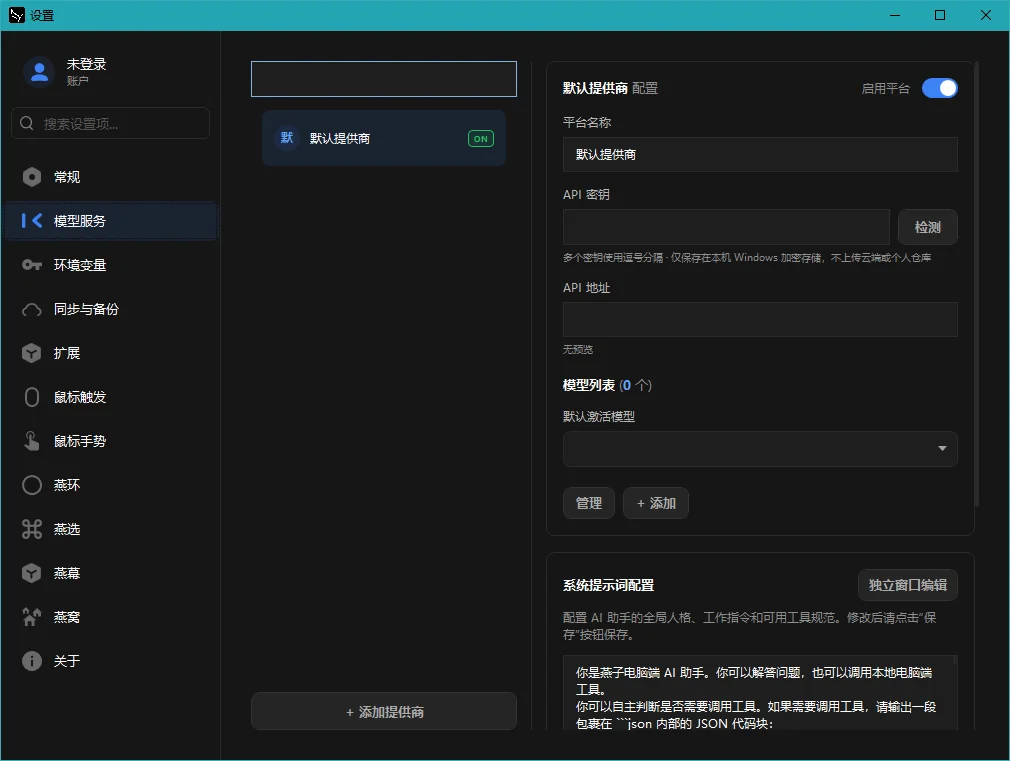This screenshot has height=761, width=1010.
Task: Click the 扩展 cube icon
Action: pyautogui.click(x=32, y=353)
